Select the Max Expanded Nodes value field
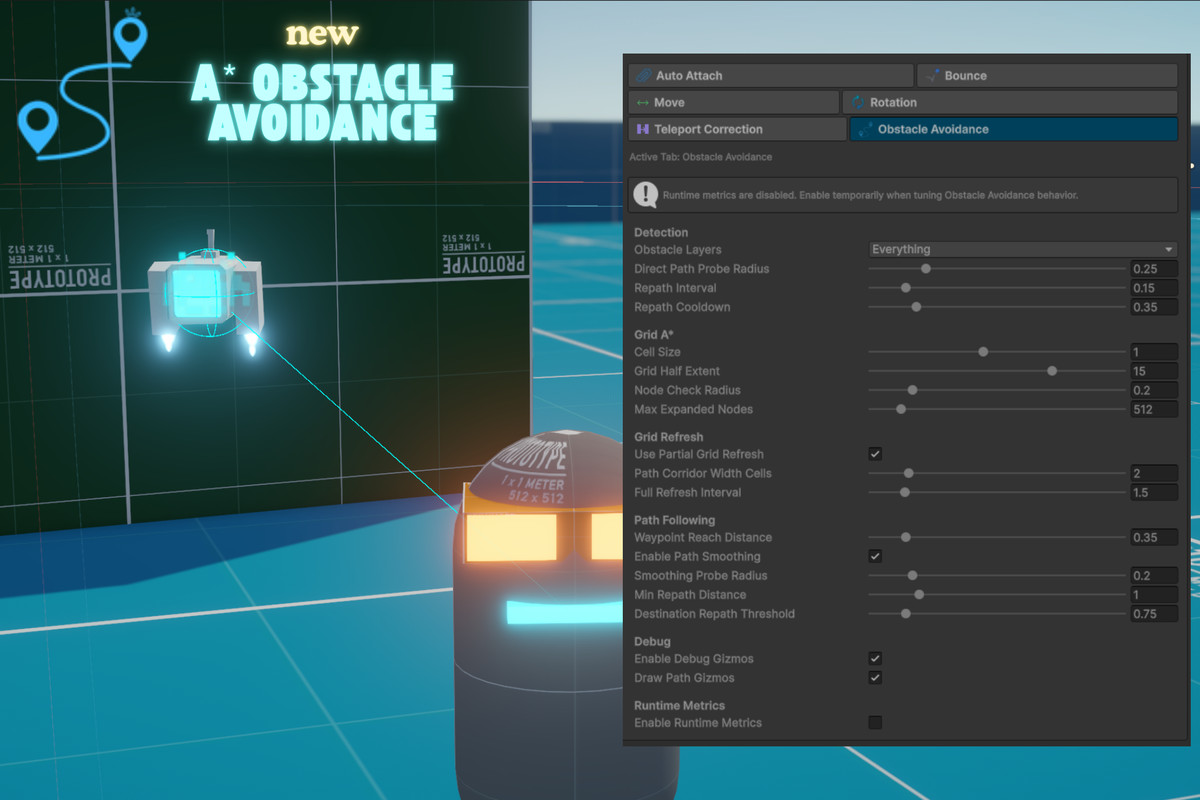 tap(1154, 409)
